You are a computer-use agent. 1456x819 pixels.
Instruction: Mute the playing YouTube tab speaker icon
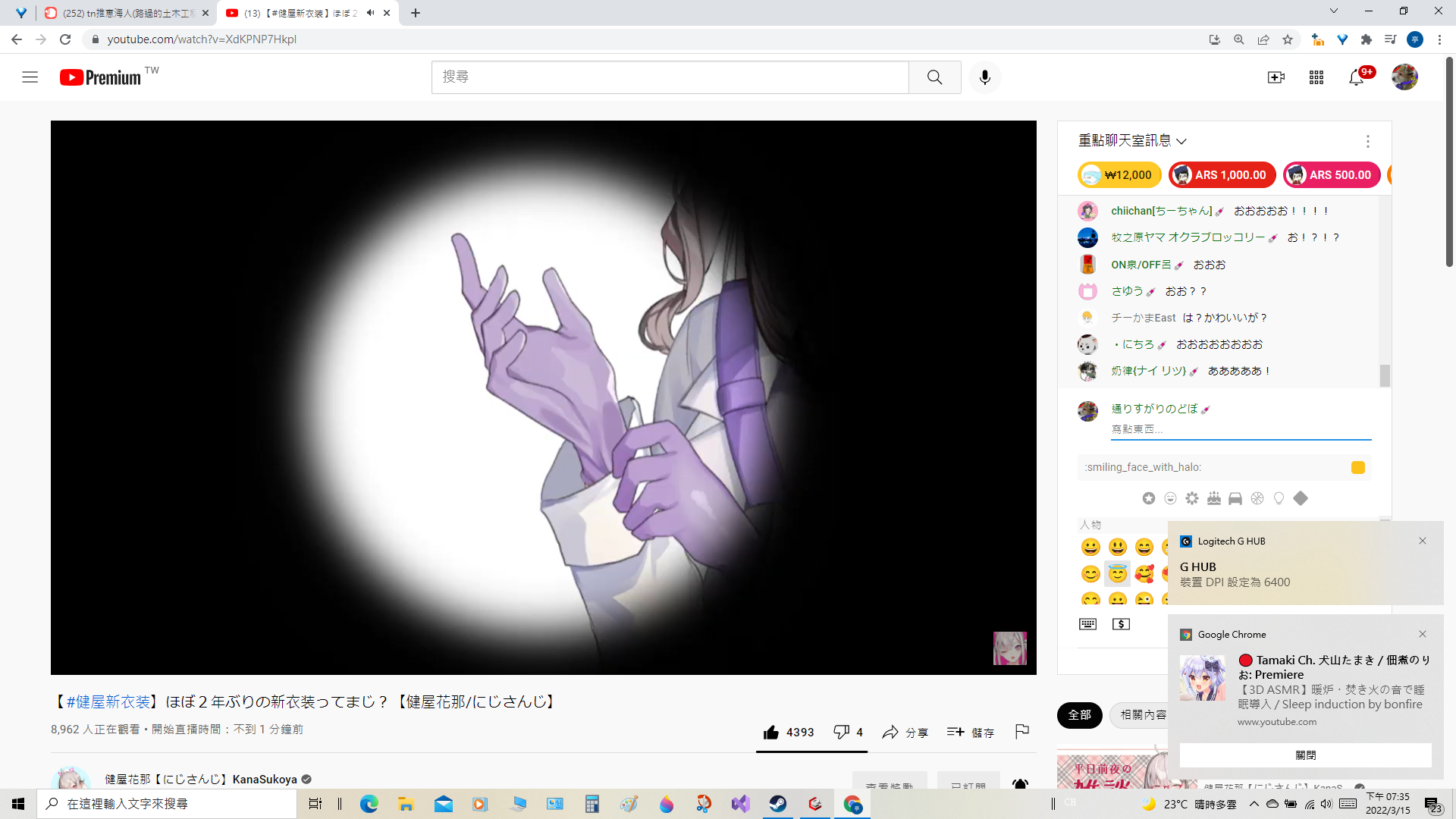370,13
